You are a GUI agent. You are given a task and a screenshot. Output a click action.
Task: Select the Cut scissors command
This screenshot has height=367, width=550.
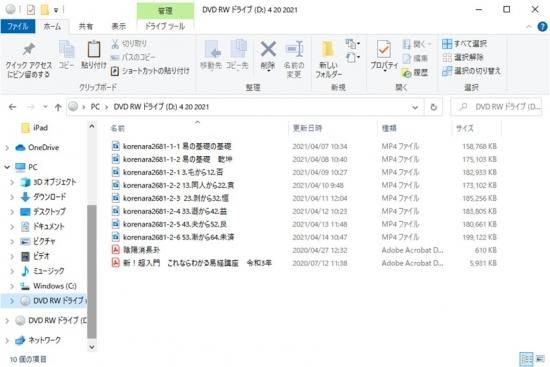tap(129, 44)
